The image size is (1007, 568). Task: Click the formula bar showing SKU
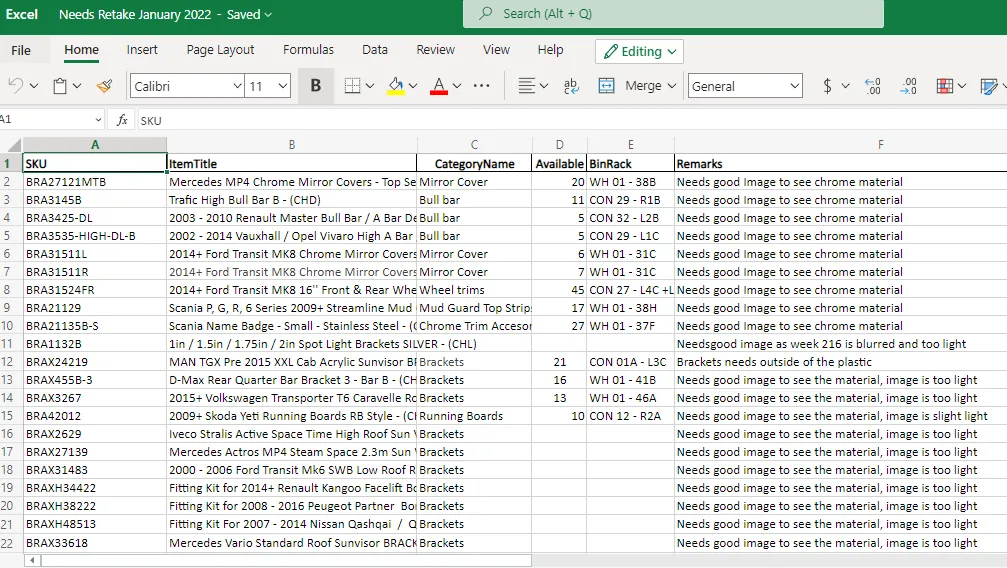[x=572, y=120]
